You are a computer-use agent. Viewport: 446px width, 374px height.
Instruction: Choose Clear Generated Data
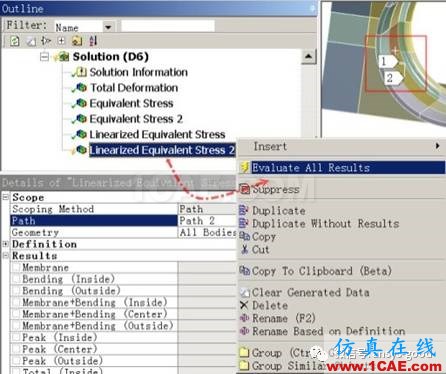pyautogui.click(x=342, y=293)
